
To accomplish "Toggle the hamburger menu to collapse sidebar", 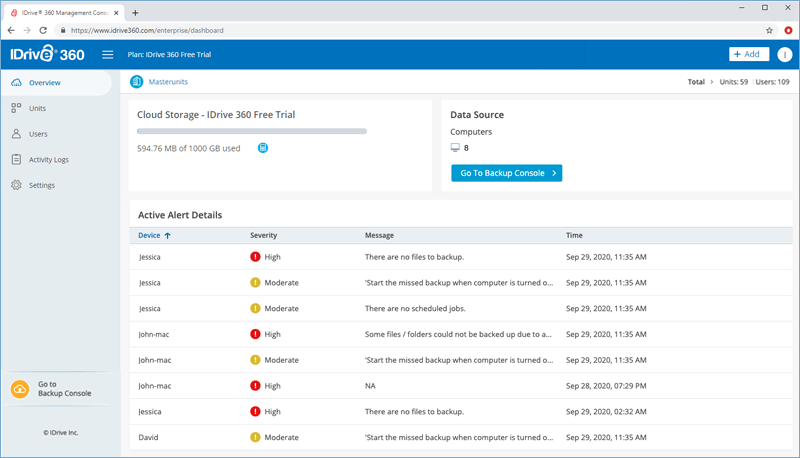I will point(108,55).
